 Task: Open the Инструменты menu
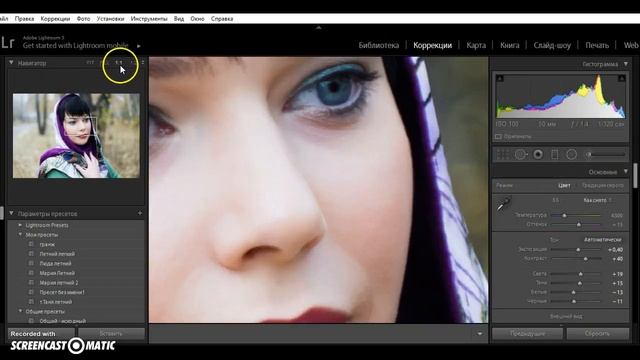(x=149, y=19)
